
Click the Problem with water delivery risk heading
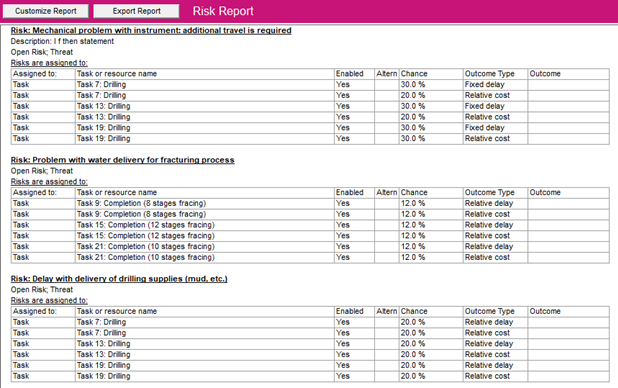tap(123, 160)
